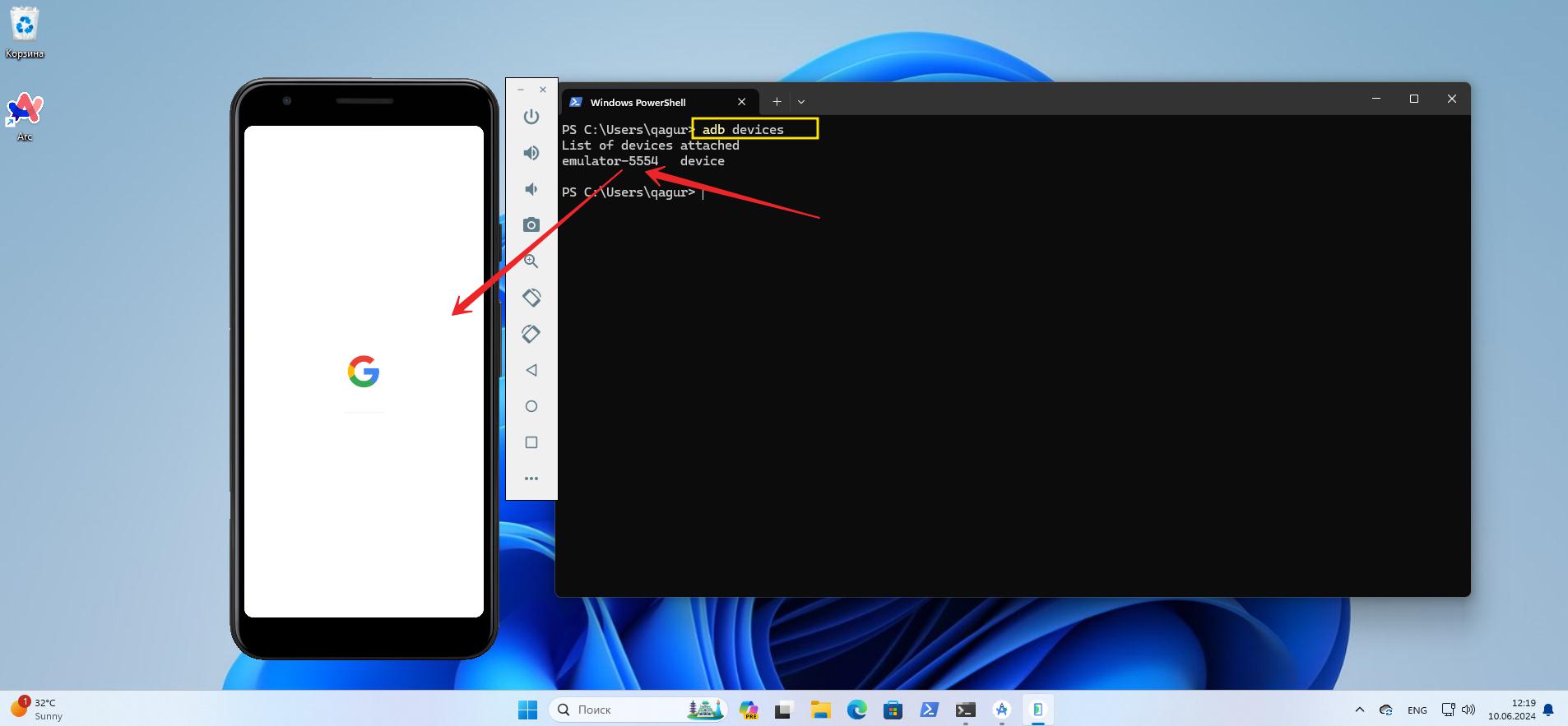Image resolution: width=1568 pixels, height=726 pixels.
Task: Open network settings tray icon
Action: click(x=1449, y=710)
